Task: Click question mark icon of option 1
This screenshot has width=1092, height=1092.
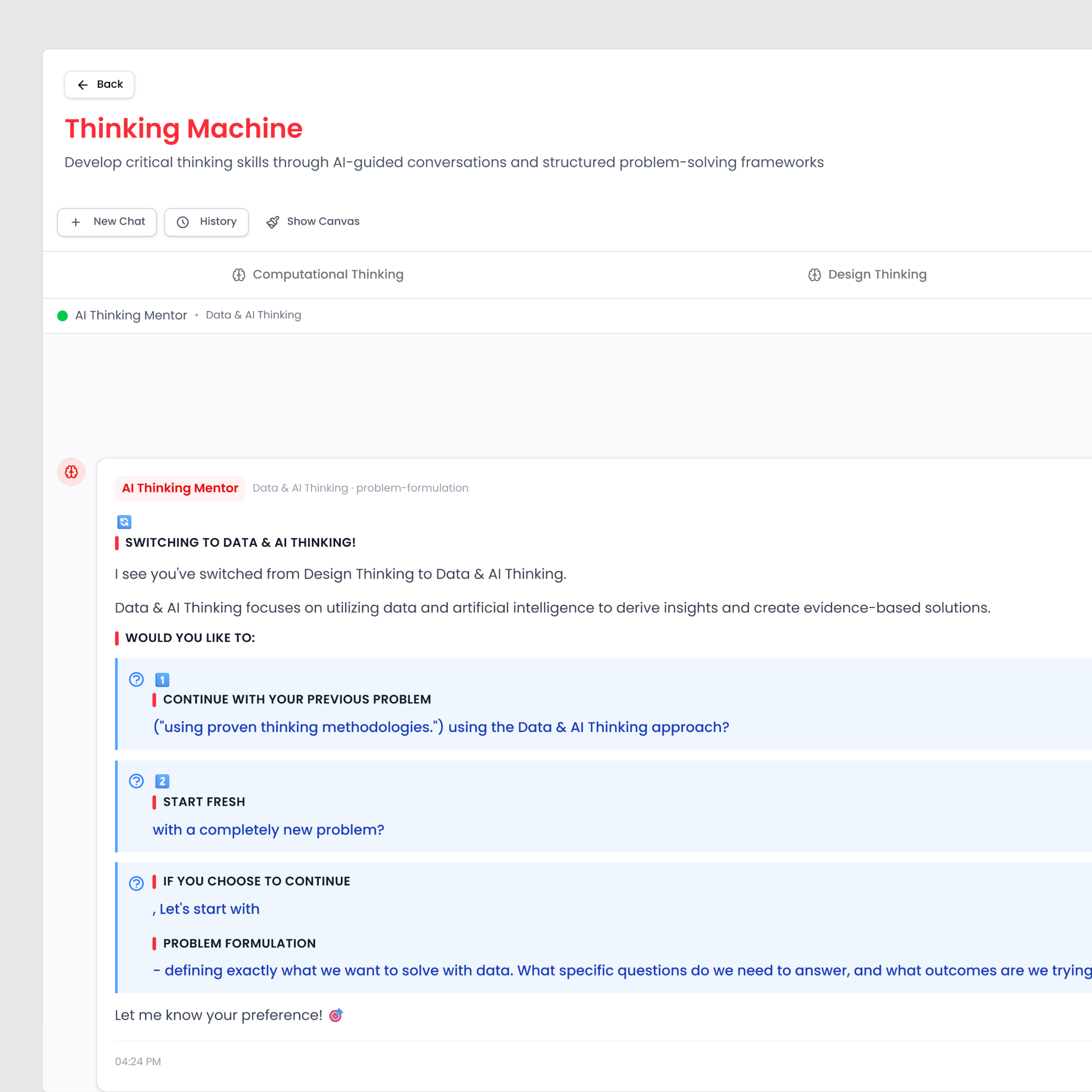Action: pos(136,679)
